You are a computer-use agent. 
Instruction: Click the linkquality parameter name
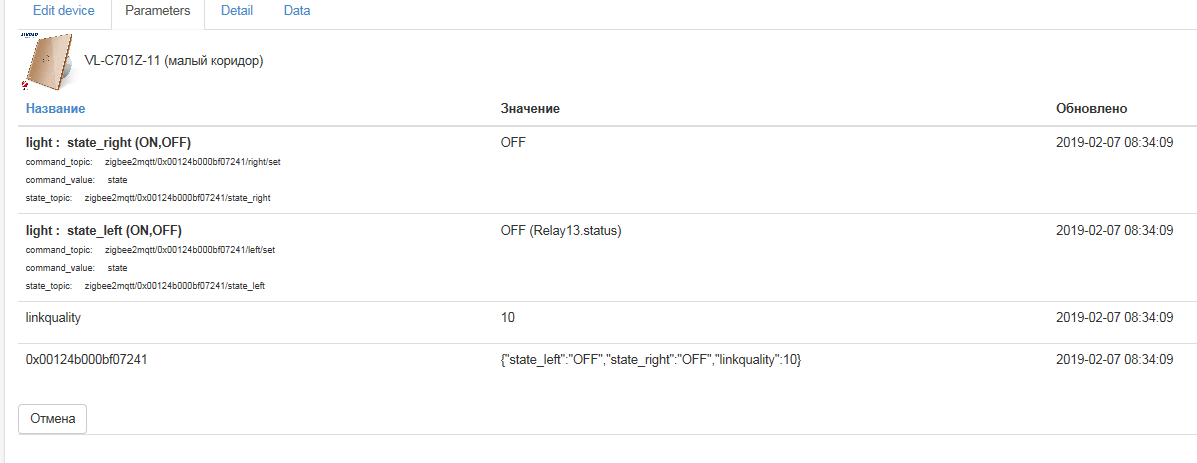click(53, 318)
